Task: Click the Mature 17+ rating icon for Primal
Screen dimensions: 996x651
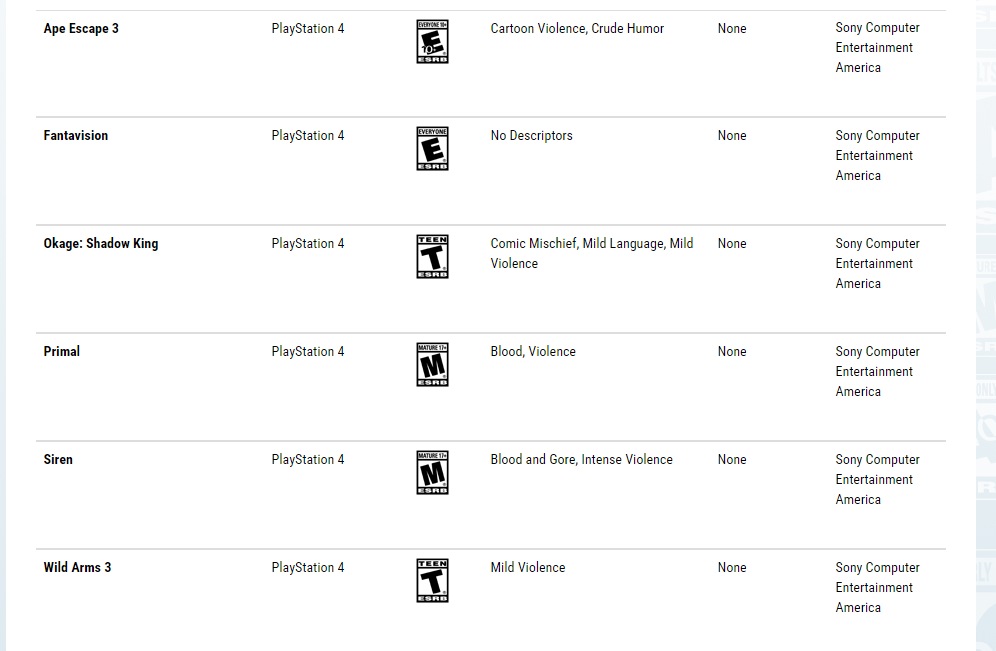Action: [432, 365]
